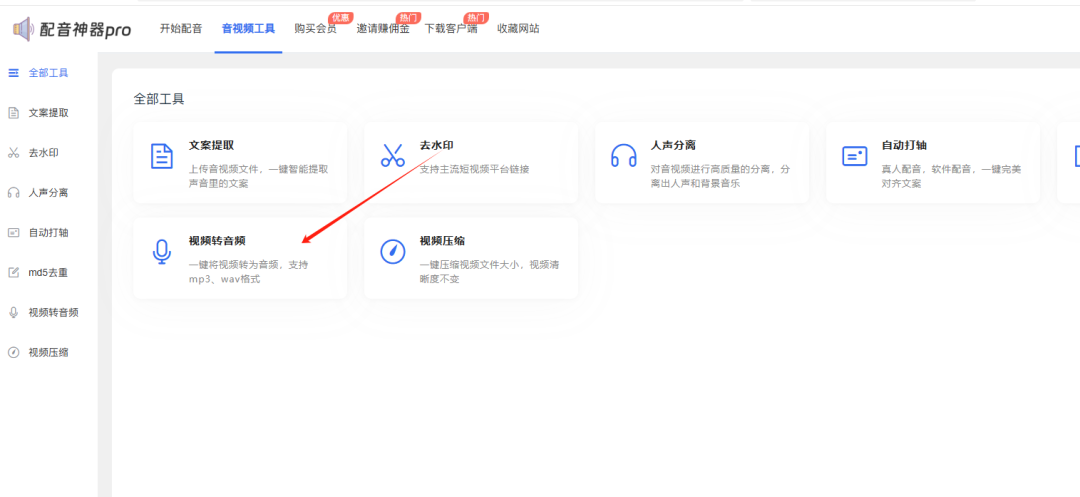Go to 人声分离 in the sidebar

(47, 192)
